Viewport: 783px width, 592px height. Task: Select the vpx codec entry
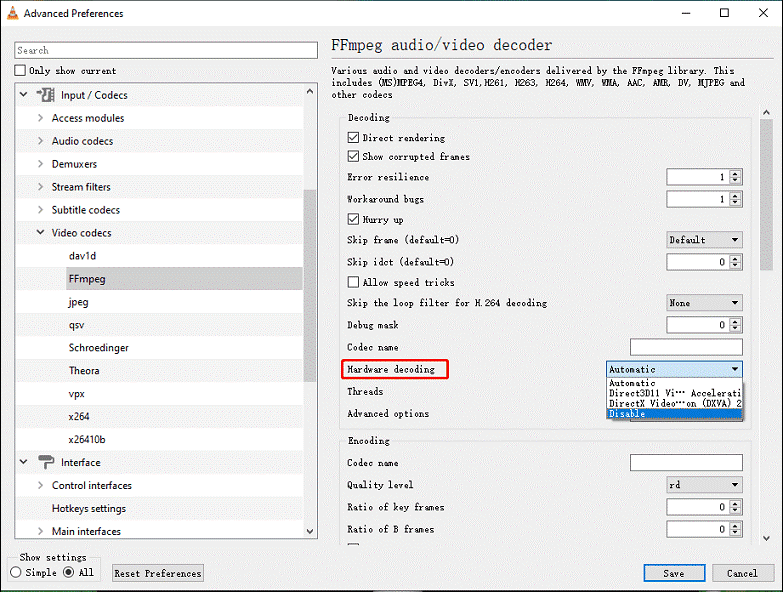coord(76,394)
